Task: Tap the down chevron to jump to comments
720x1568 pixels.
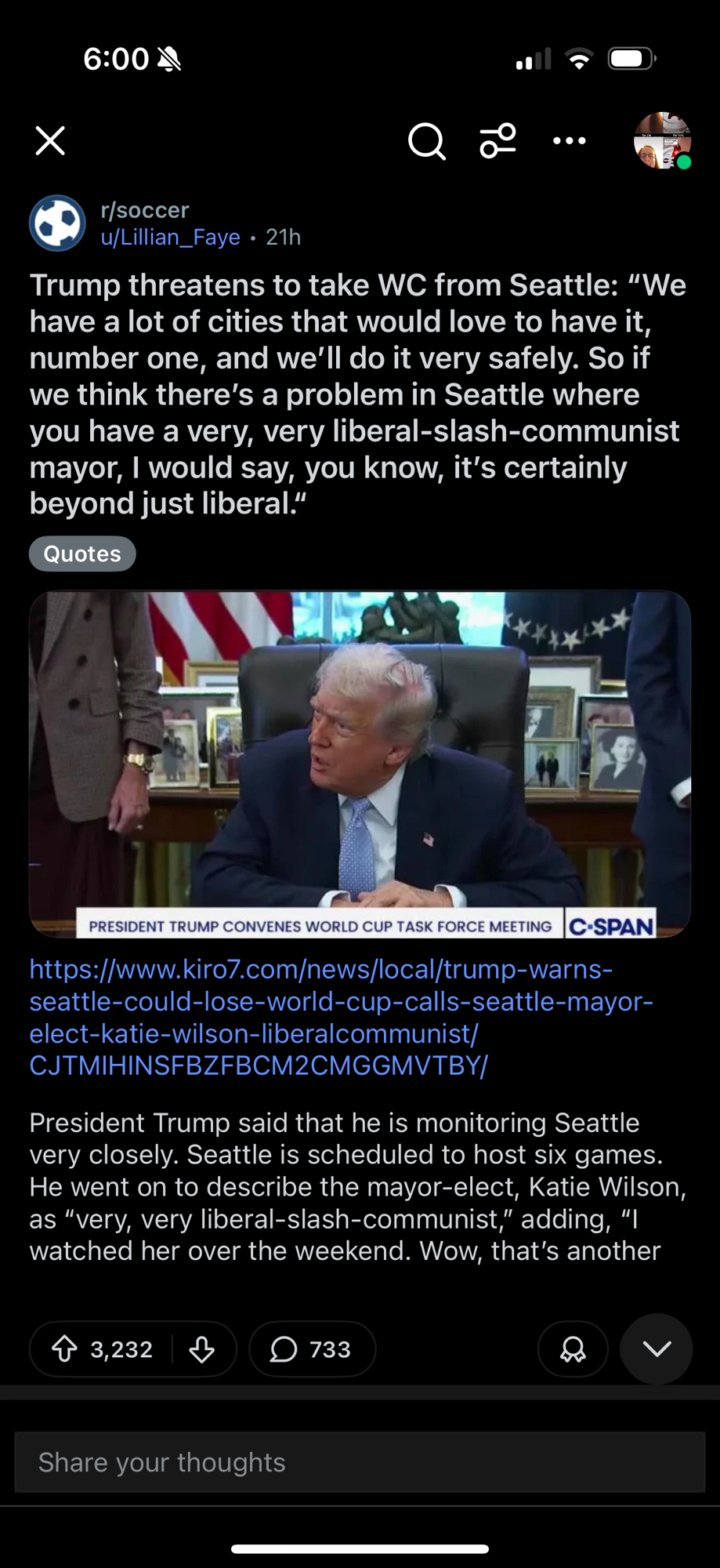Action: (x=657, y=1349)
